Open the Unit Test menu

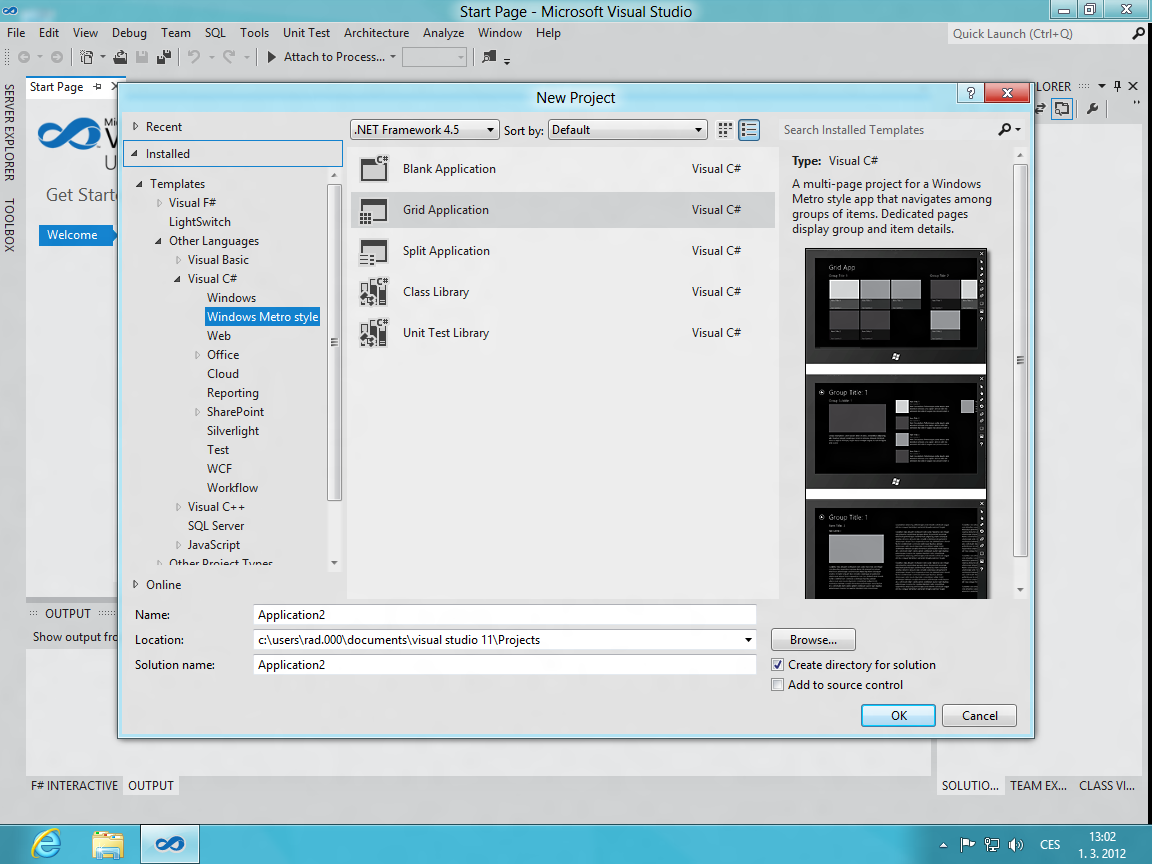pyautogui.click(x=306, y=33)
